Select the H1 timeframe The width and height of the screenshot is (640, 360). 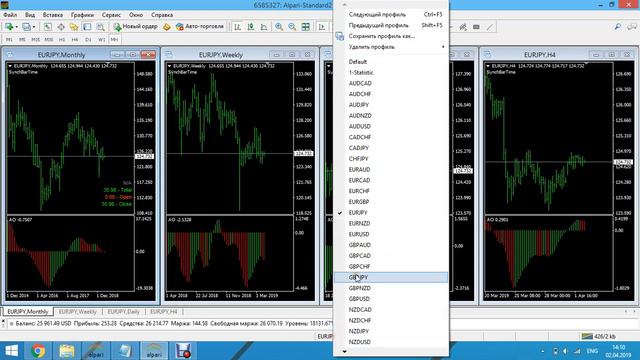62,40
